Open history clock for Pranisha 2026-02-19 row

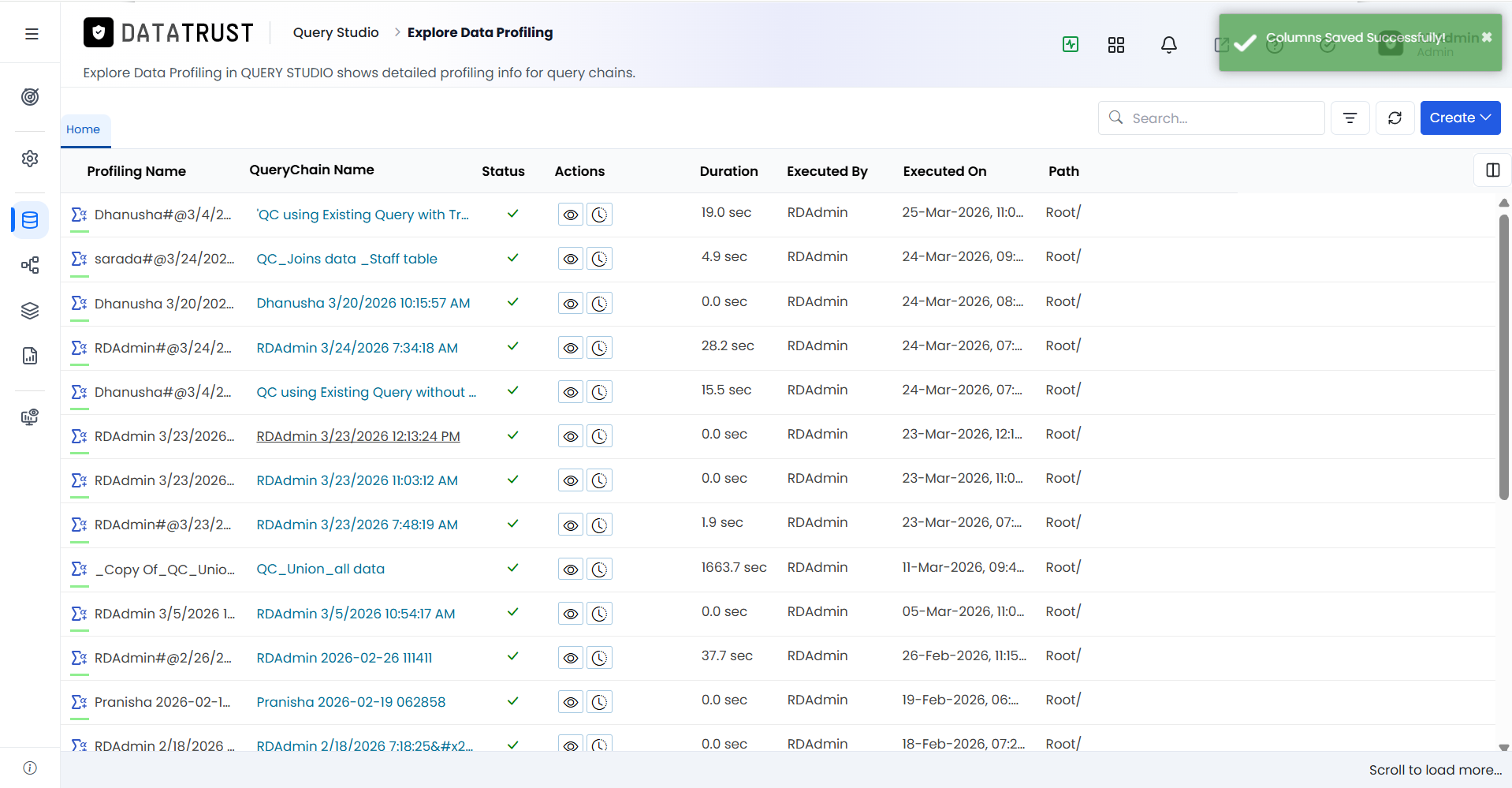tap(599, 702)
